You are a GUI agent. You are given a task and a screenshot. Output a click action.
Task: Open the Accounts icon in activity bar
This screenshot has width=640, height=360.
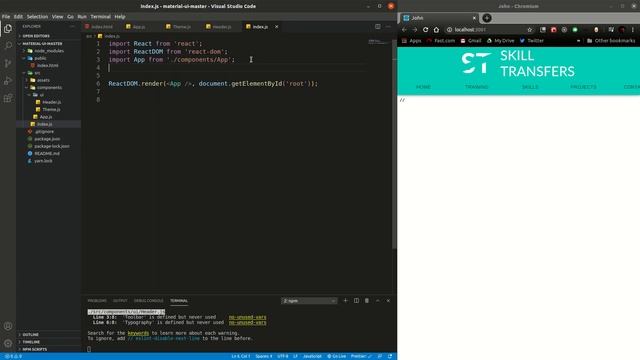(8, 326)
